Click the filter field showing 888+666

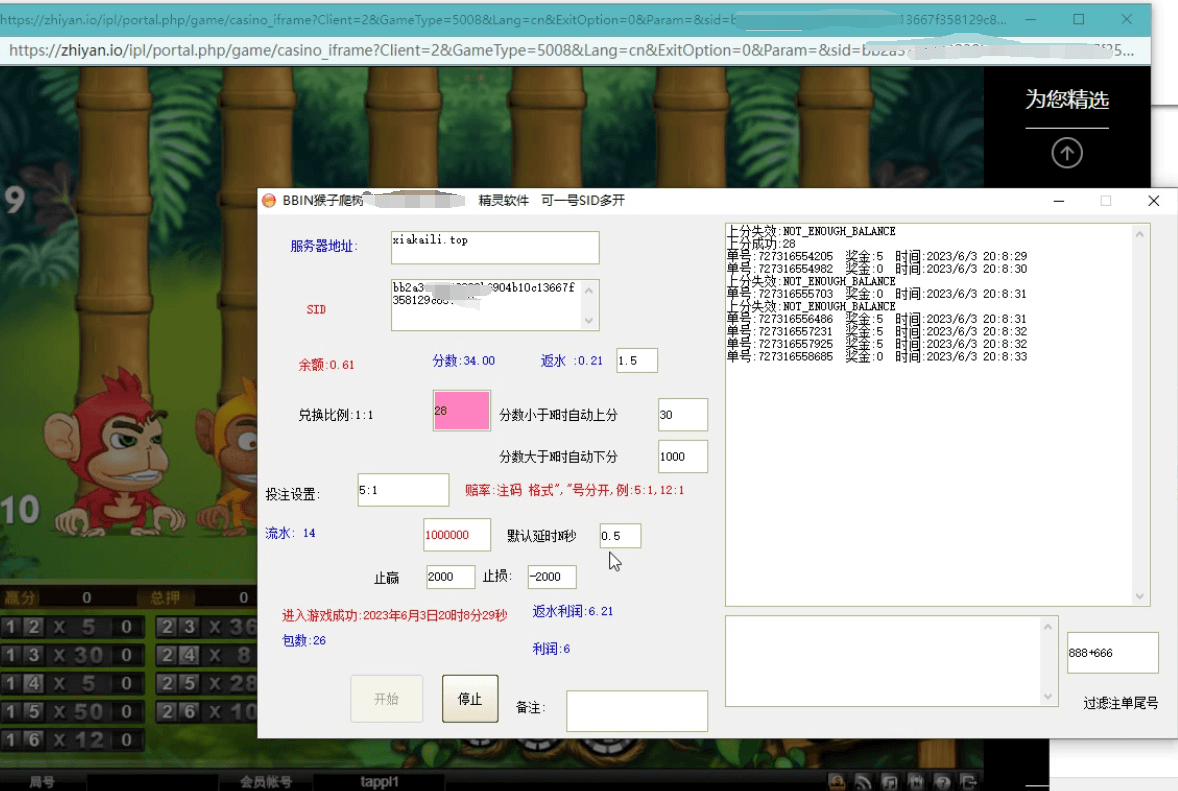coord(1113,653)
